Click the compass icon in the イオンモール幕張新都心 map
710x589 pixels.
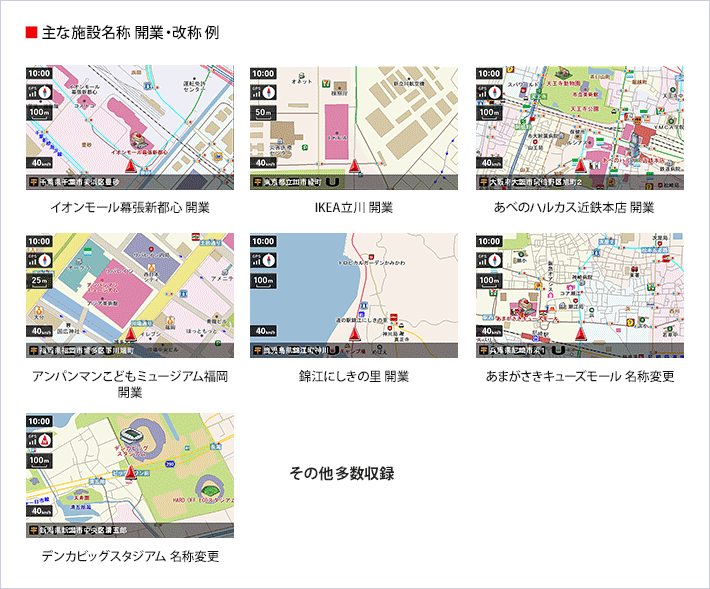(45, 92)
